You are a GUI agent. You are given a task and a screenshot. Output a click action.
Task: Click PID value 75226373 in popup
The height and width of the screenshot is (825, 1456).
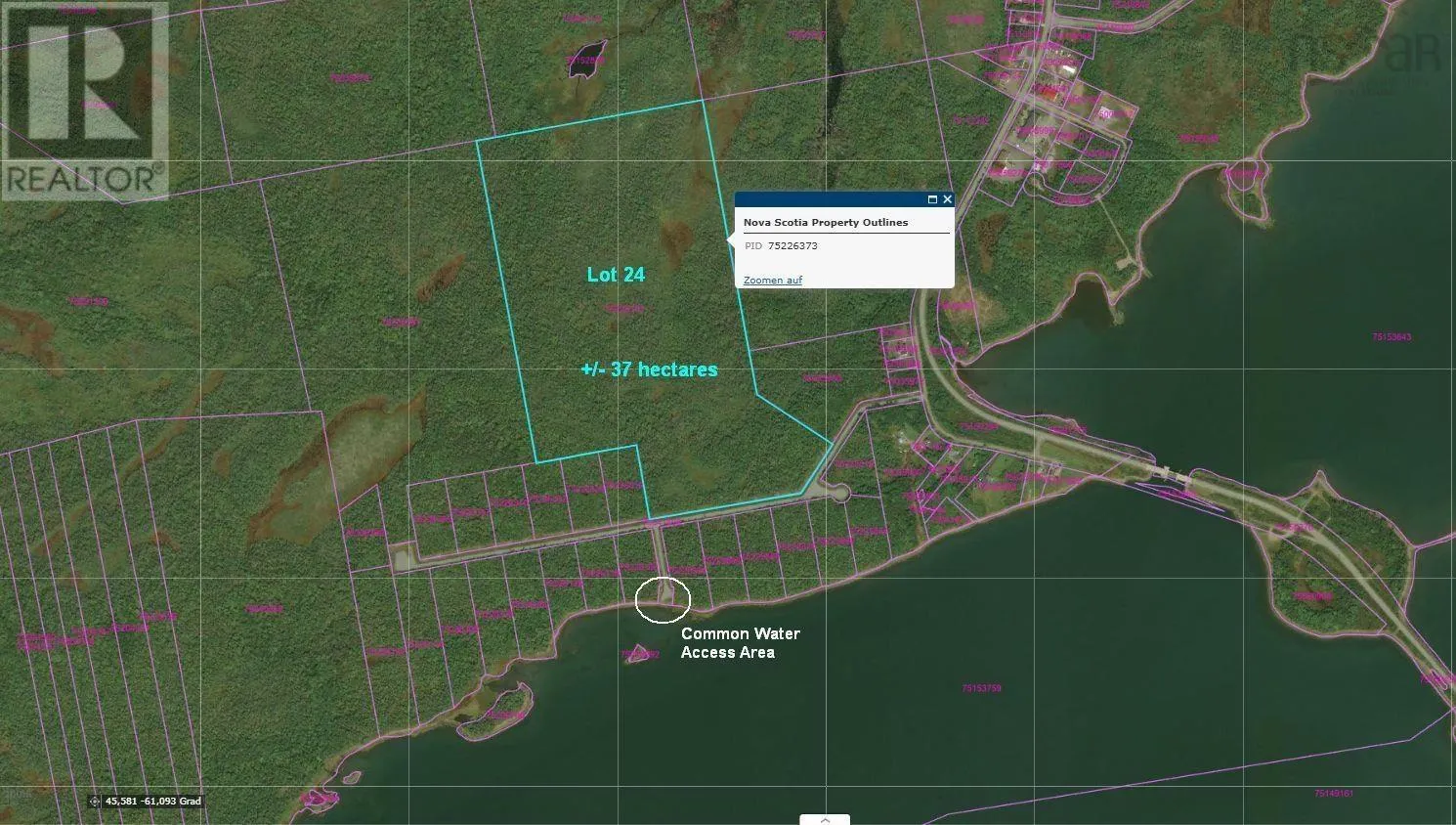click(x=792, y=246)
